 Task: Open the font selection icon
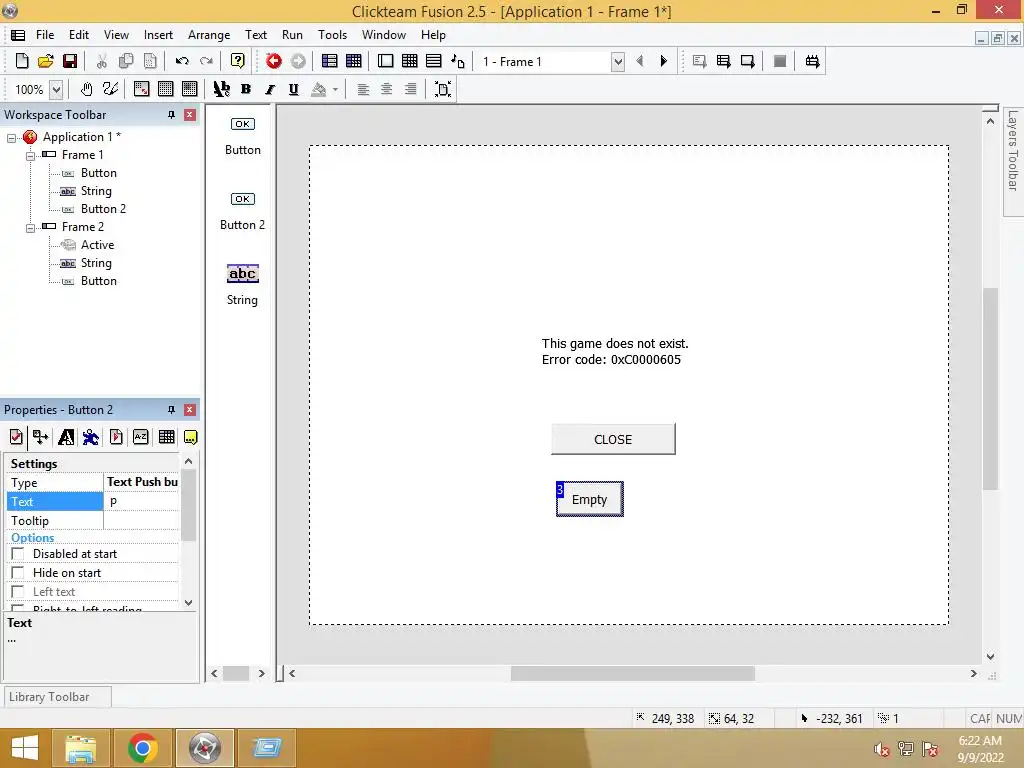222,89
